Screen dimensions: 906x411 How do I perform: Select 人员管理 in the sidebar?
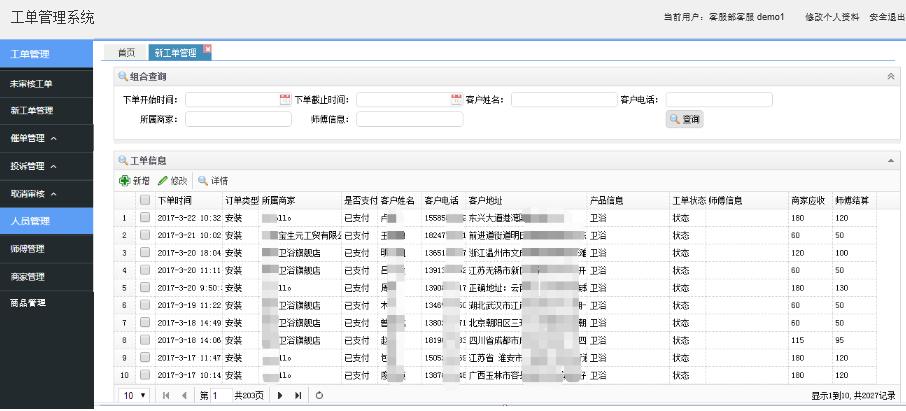point(46,221)
